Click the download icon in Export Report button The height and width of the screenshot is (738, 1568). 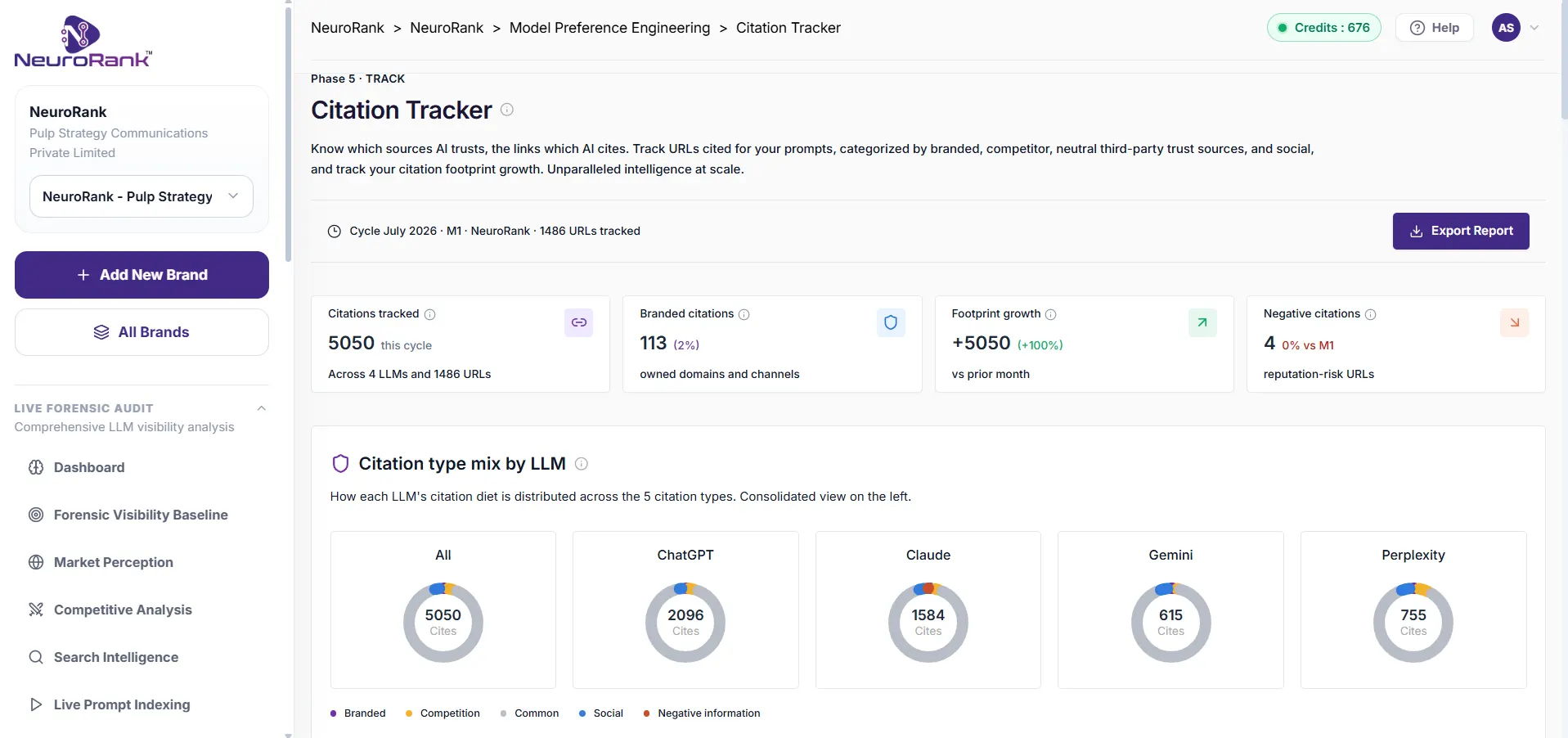coord(1417,232)
